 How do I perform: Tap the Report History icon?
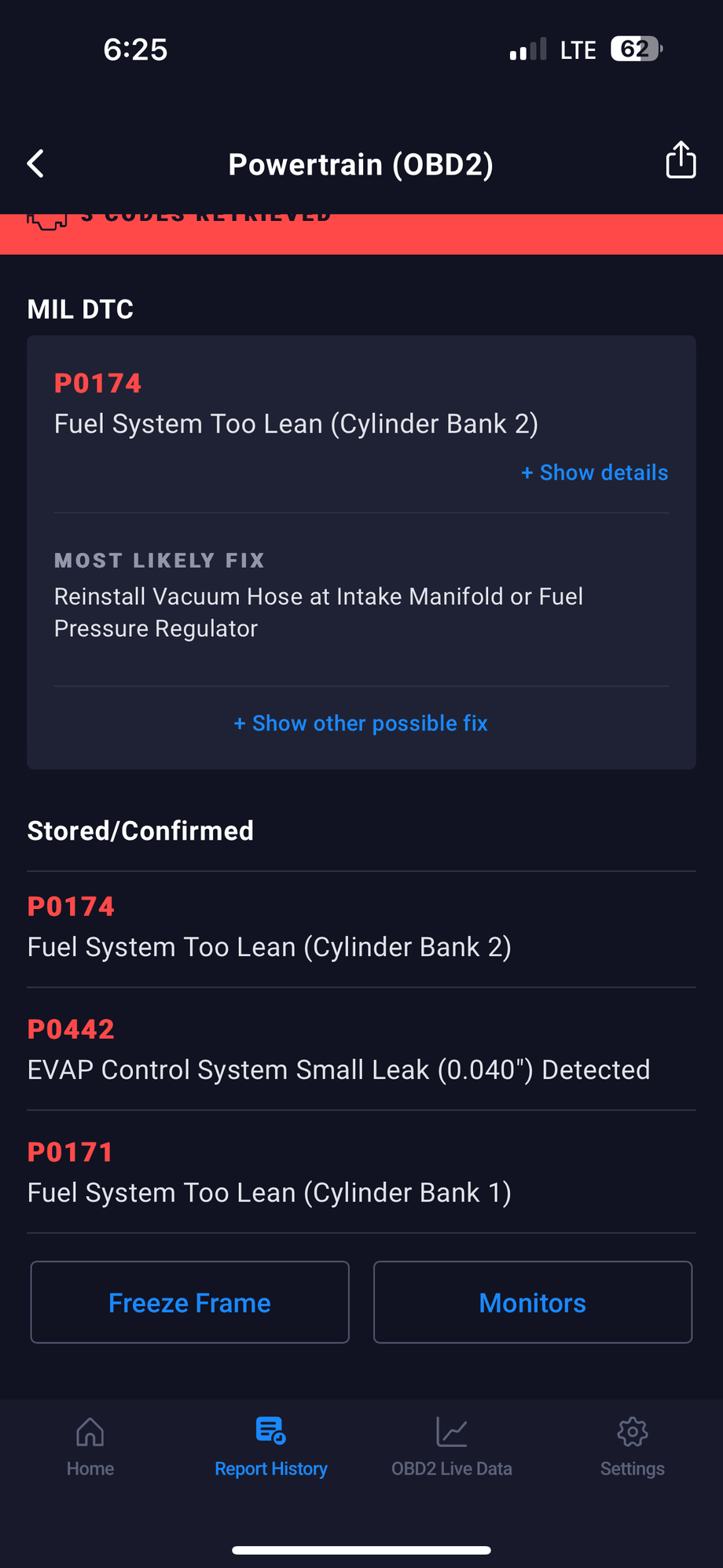click(x=271, y=1430)
